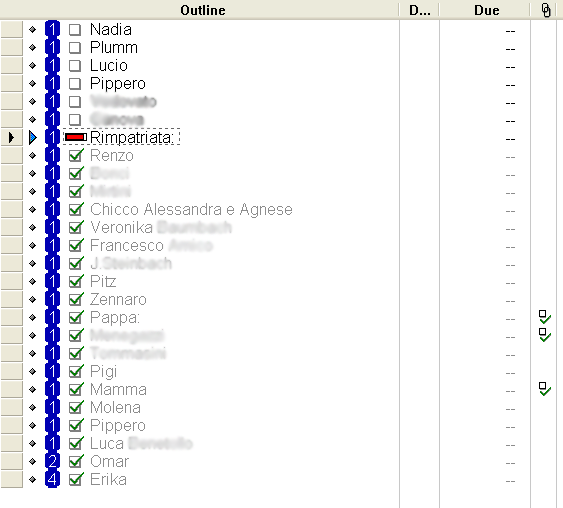The image size is (563, 508).
Task: Click priority badge 2 next to Omar
Action: tap(52, 461)
